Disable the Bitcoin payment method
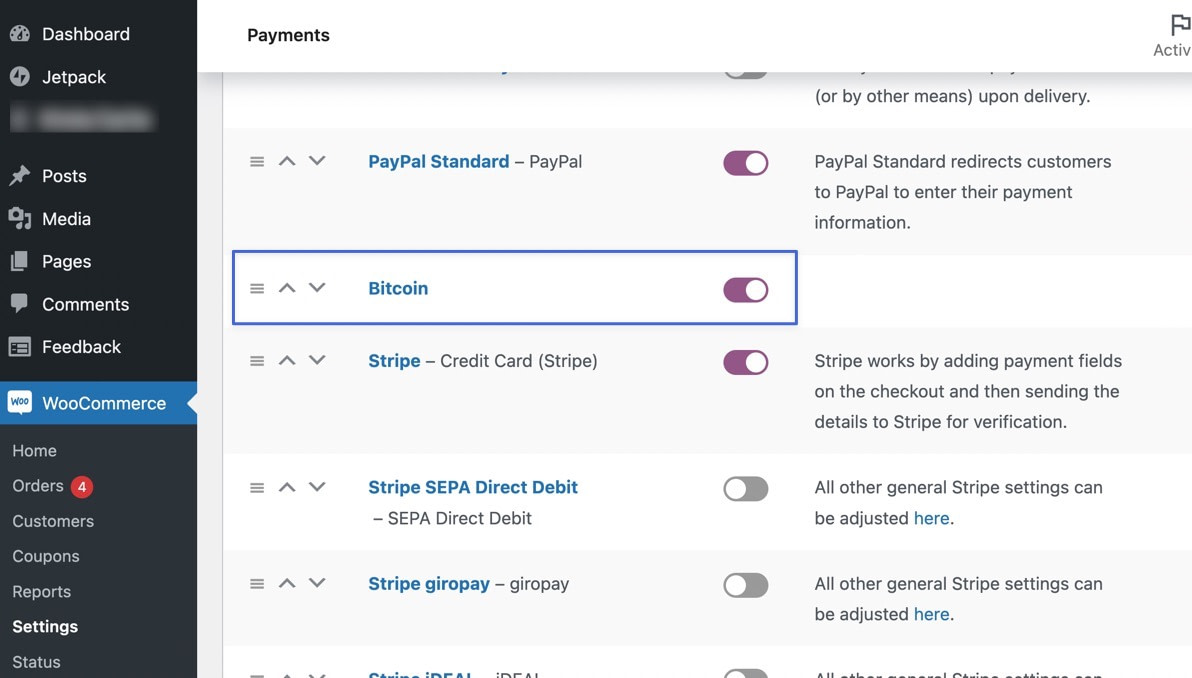 745,289
